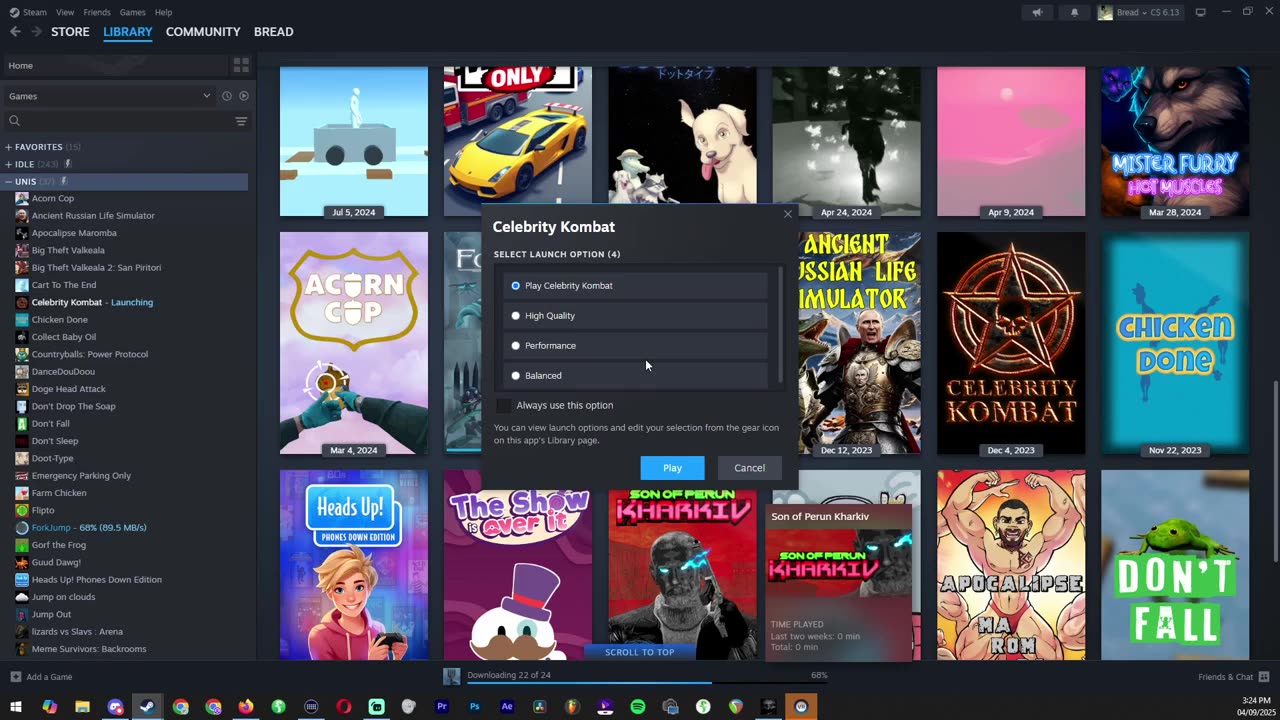Click the SCROLL TO TOP button
This screenshot has height=720, width=1280.
point(639,652)
